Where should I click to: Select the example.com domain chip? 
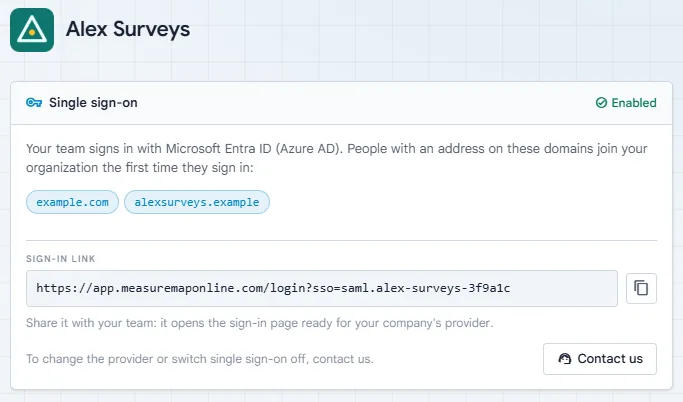coord(72,202)
